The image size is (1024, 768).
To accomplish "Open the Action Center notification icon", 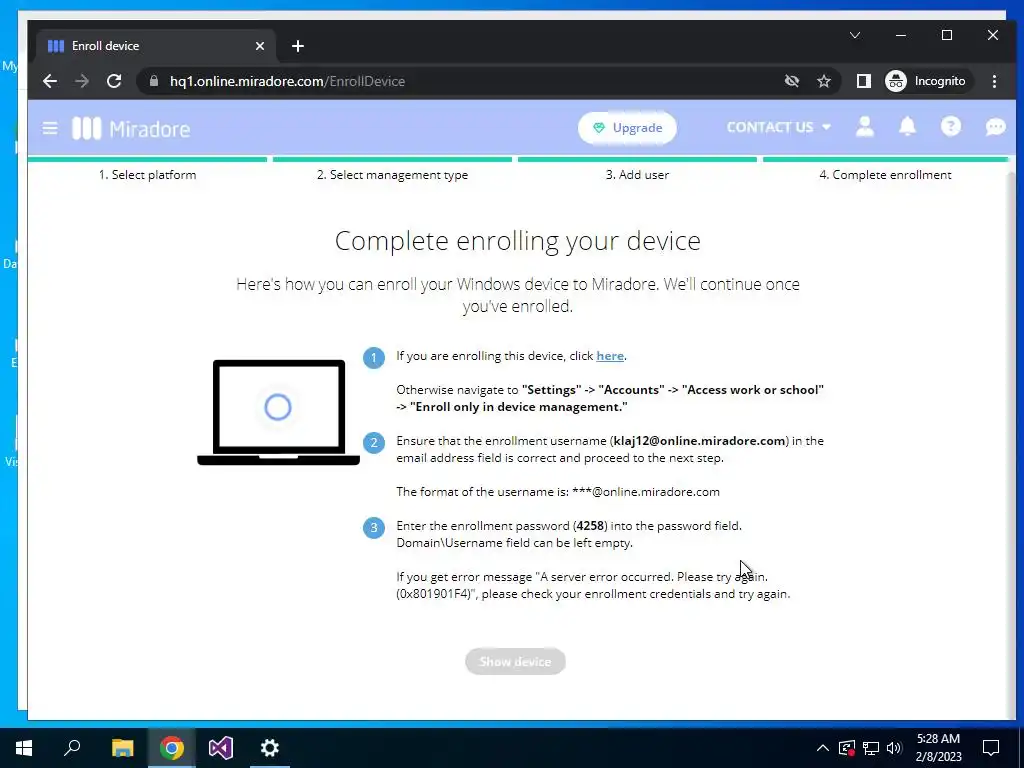I will tap(991, 748).
